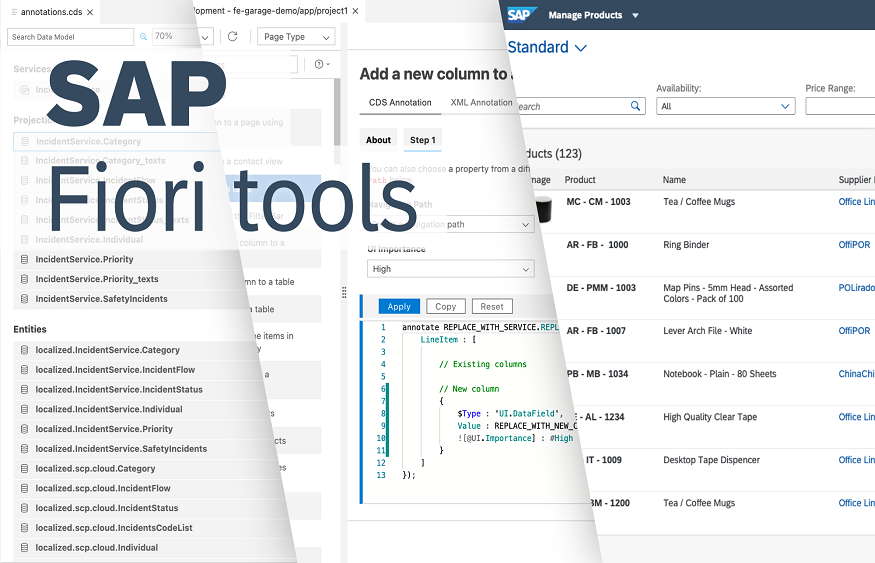This screenshot has width=875, height=563.
Task: Click the 'High Quality Clear Tape' name cell
Action: coord(710,417)
